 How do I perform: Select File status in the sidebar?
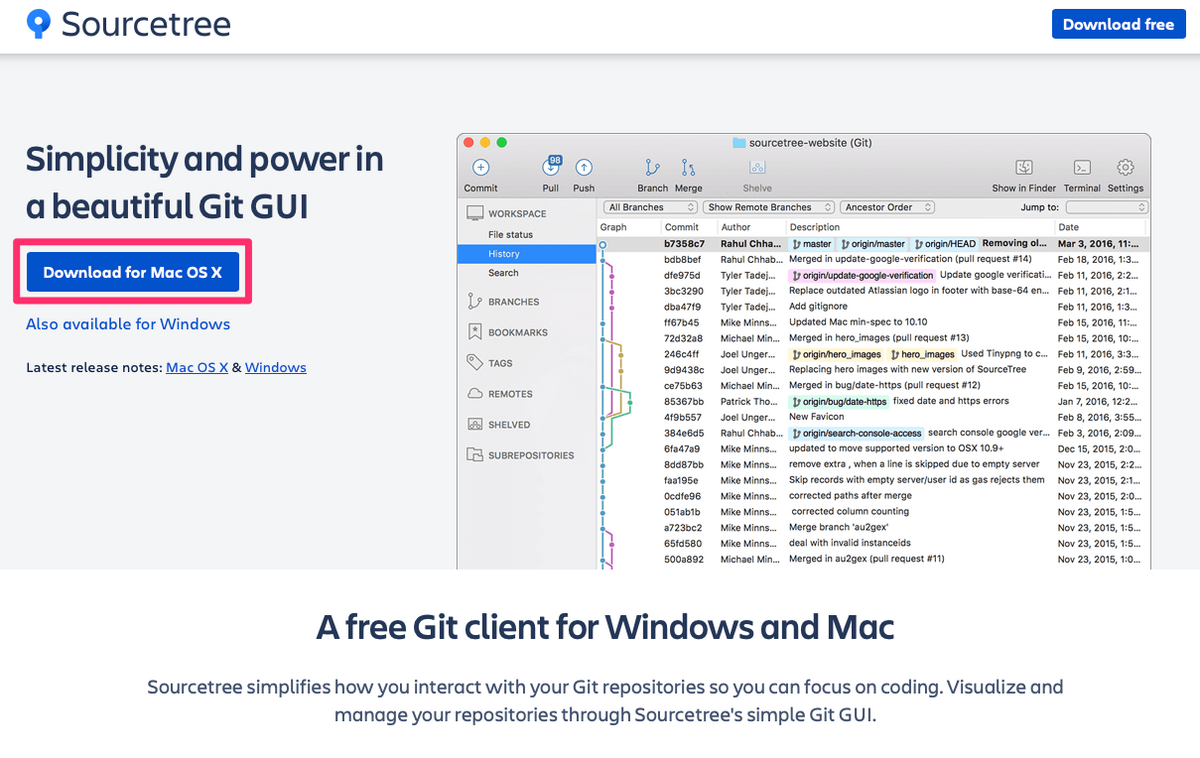(510, 235)
